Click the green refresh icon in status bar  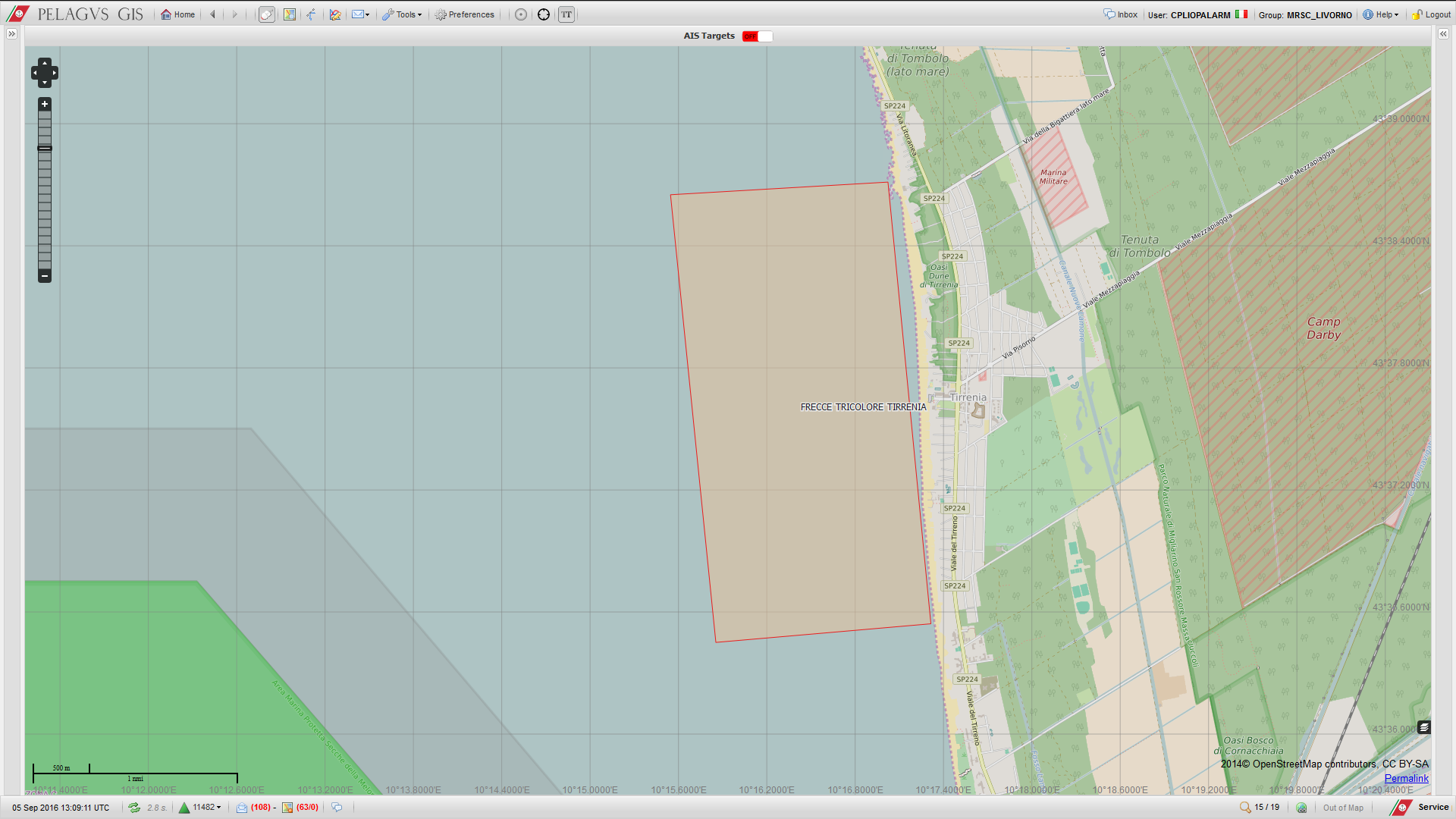click(x=134, y=808)
